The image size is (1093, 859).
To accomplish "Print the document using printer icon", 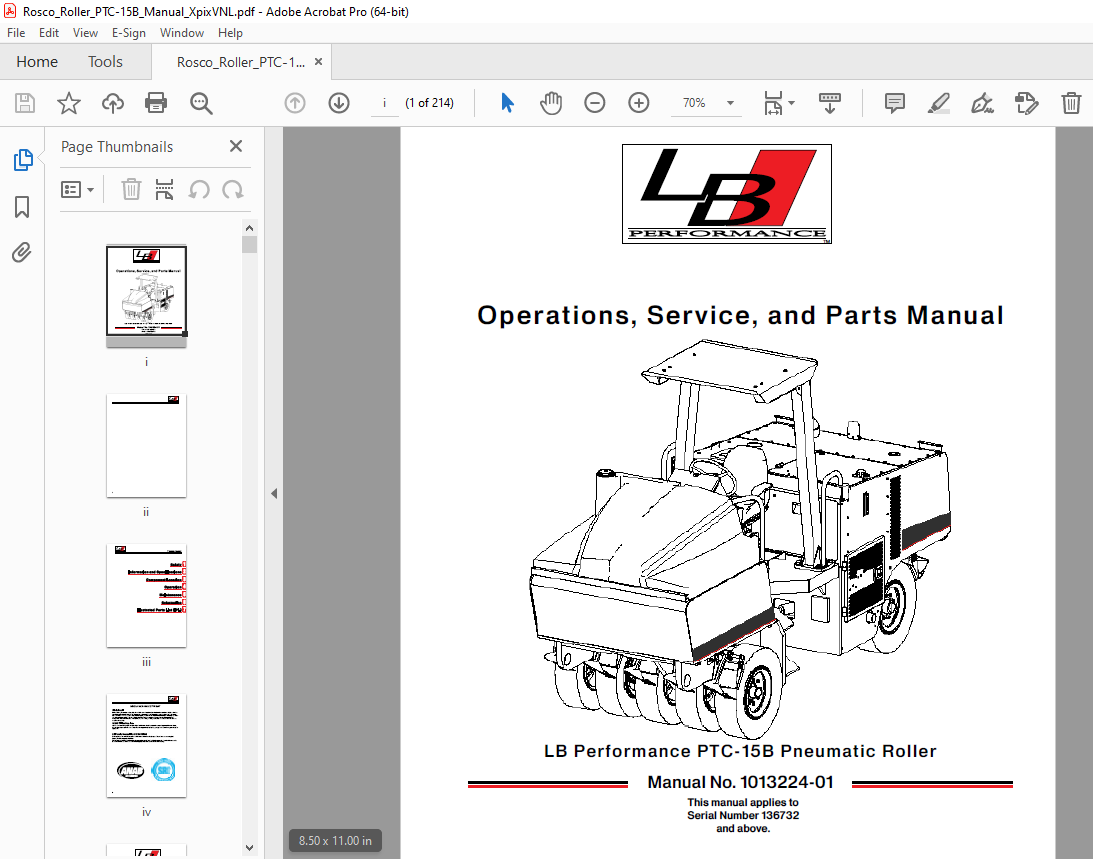I will point(156,103).
